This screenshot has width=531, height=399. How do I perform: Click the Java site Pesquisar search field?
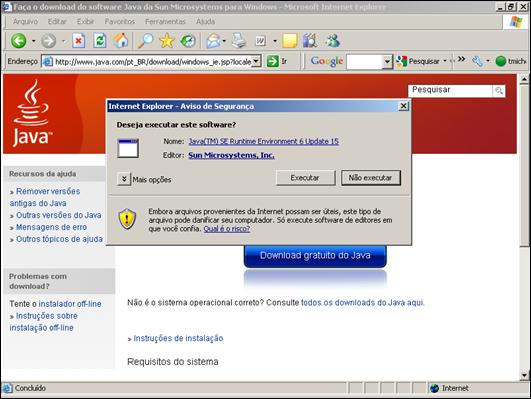click(450, 90)
